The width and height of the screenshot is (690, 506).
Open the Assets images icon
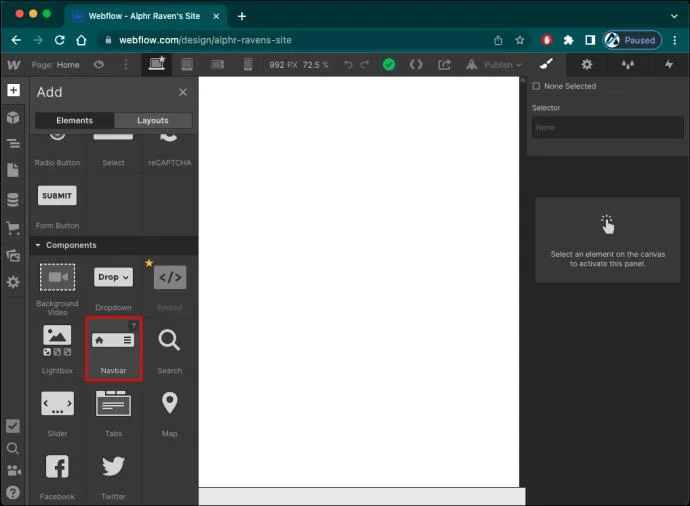[x=13, y=255]
